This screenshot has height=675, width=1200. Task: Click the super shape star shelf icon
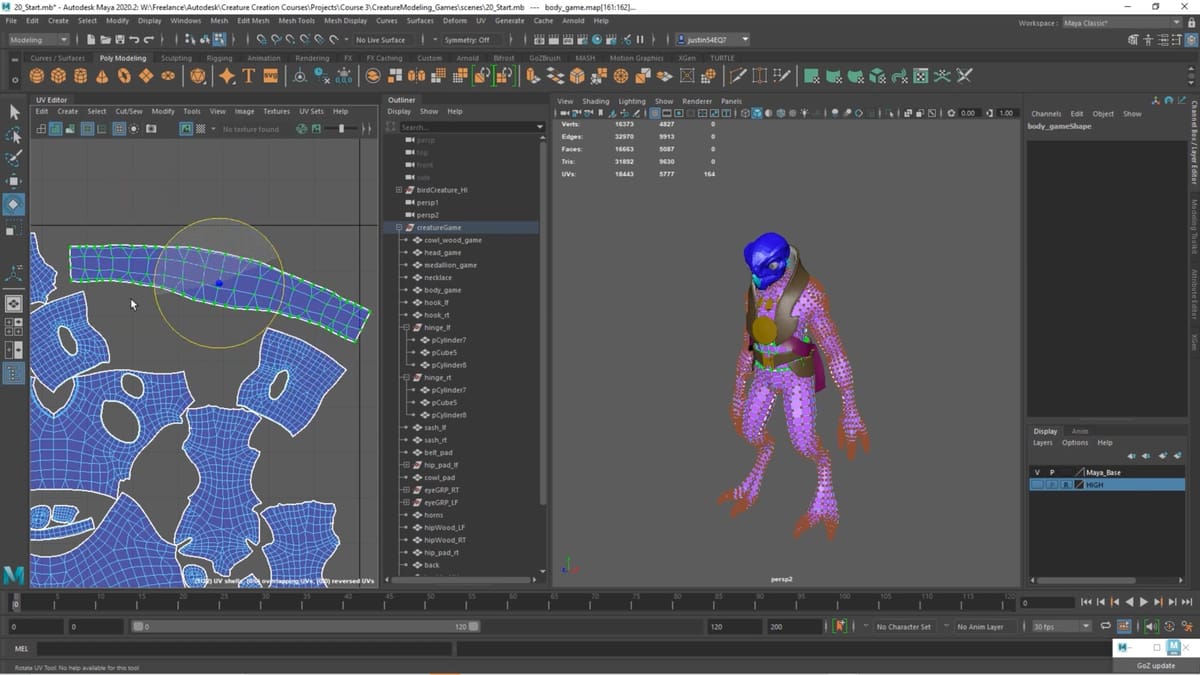(226, 76)
